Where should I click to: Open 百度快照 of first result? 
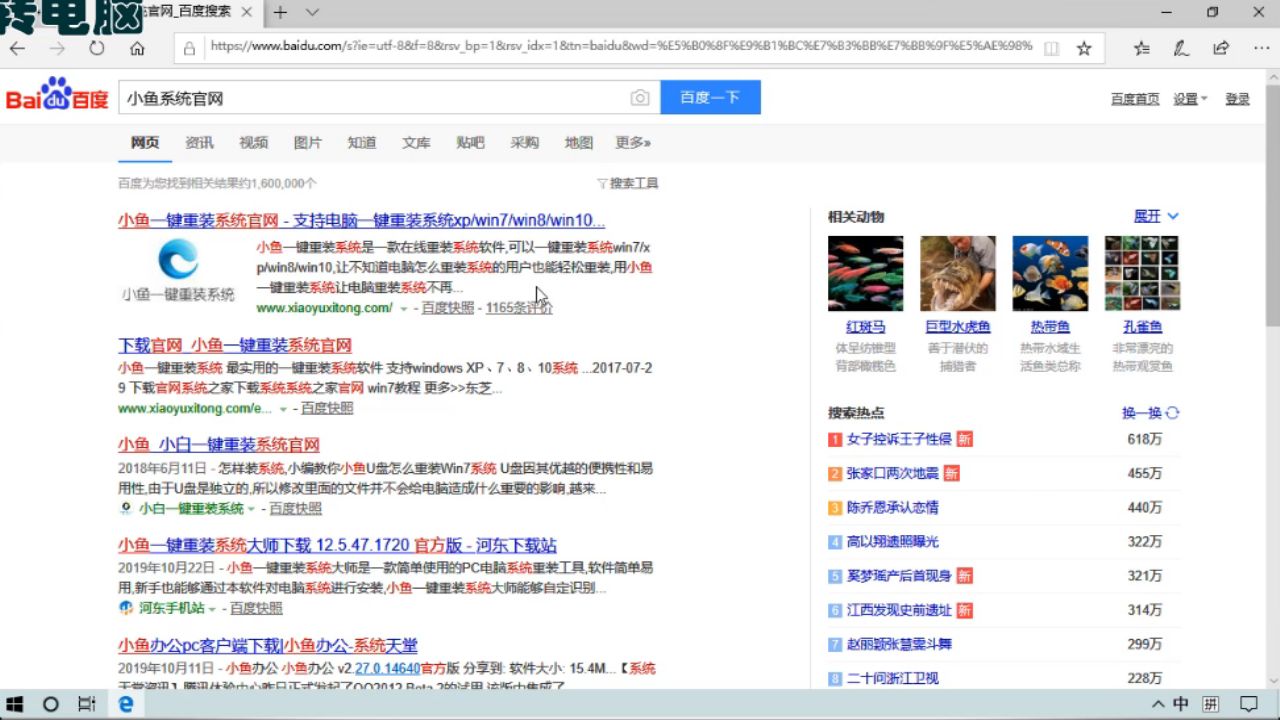pyautogui.click(x=447, y=308)
